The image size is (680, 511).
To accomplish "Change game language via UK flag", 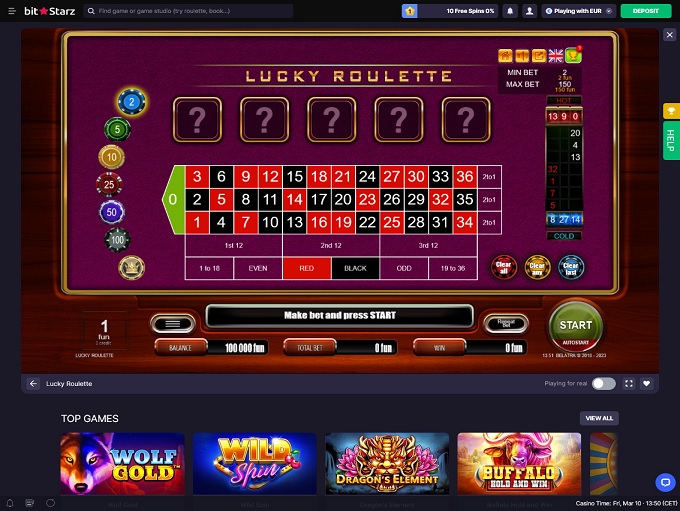I will [556, 56].
